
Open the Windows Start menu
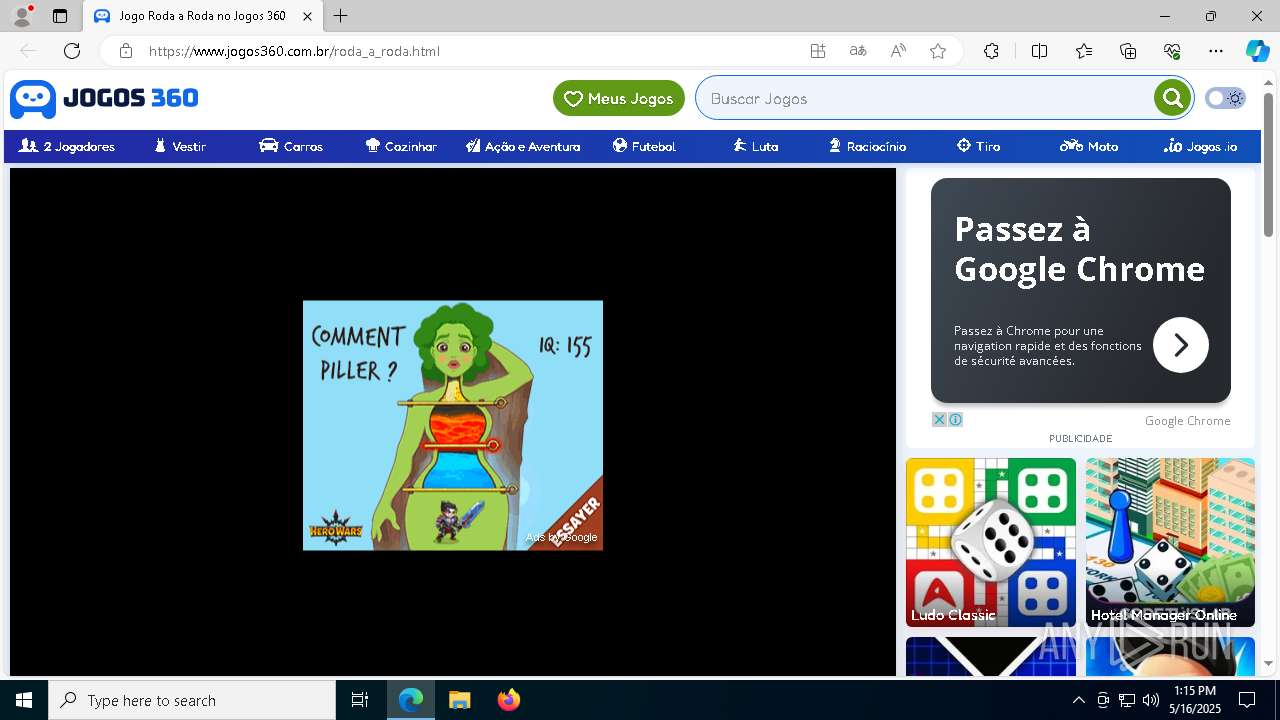[x=24, y=700]
